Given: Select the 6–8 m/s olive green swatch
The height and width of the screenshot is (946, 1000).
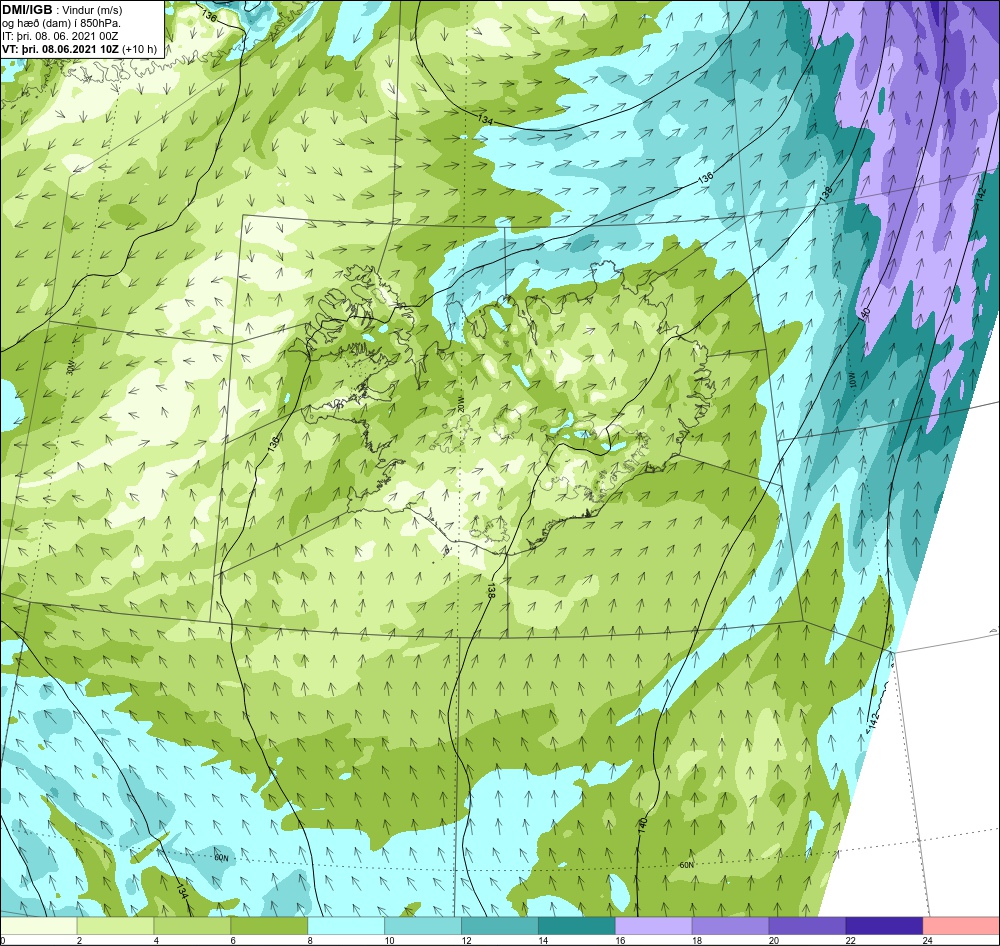Looking at the screenshot, I should pos(269,925).
